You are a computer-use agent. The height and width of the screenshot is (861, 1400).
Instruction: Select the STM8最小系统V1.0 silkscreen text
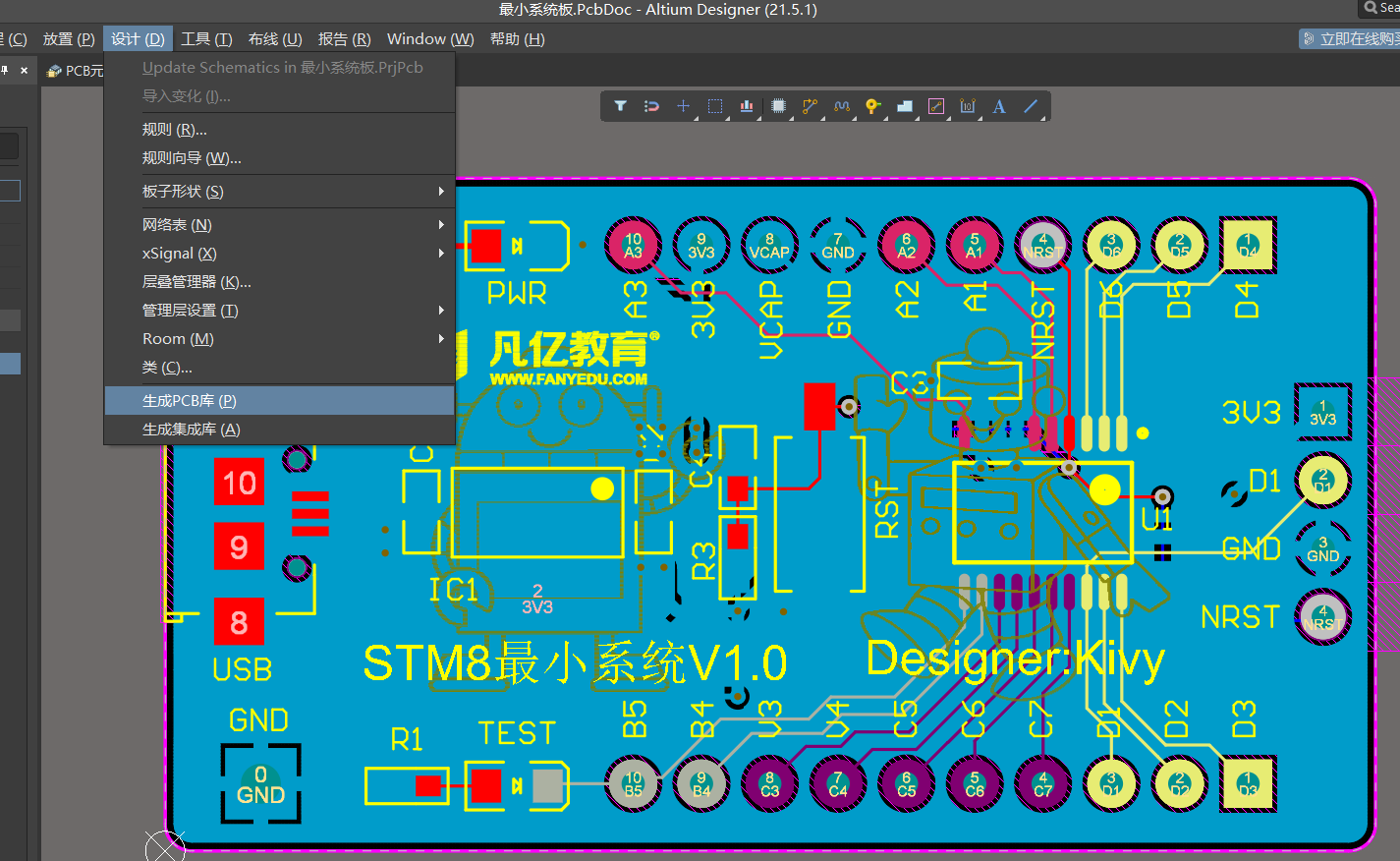575,663
